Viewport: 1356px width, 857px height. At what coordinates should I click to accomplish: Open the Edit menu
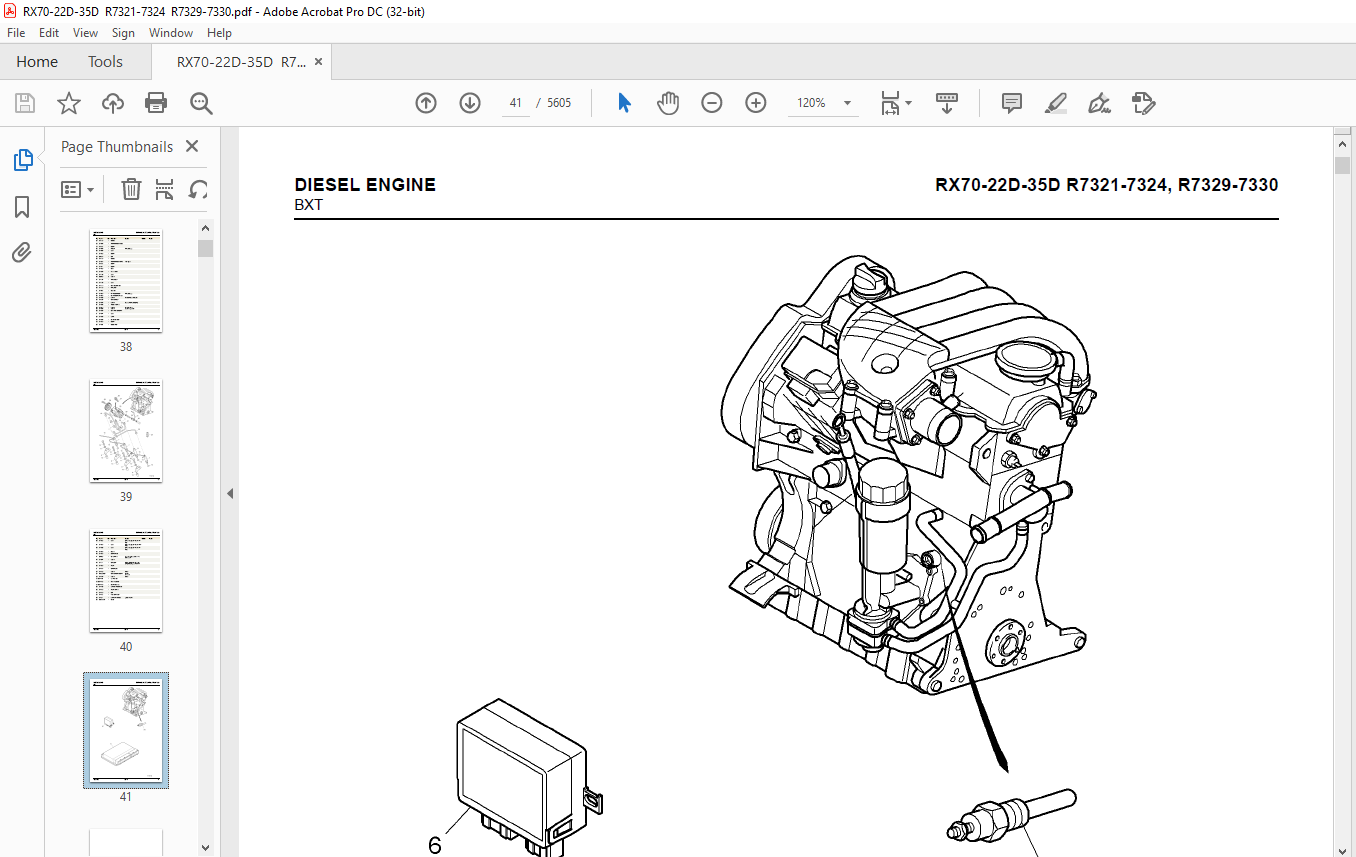pyautogui.click(x=49, y=33)
